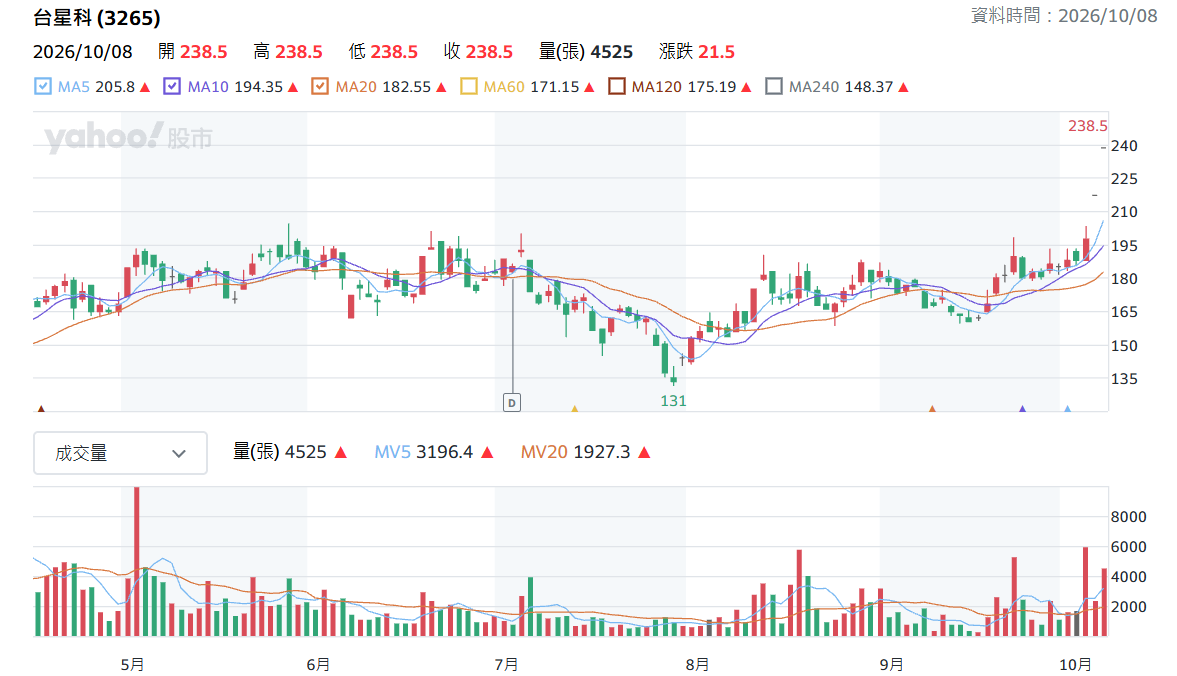Click the 150 price axis label
Viewport: 1177px width, 676px height.
[x=1124, y=346]
